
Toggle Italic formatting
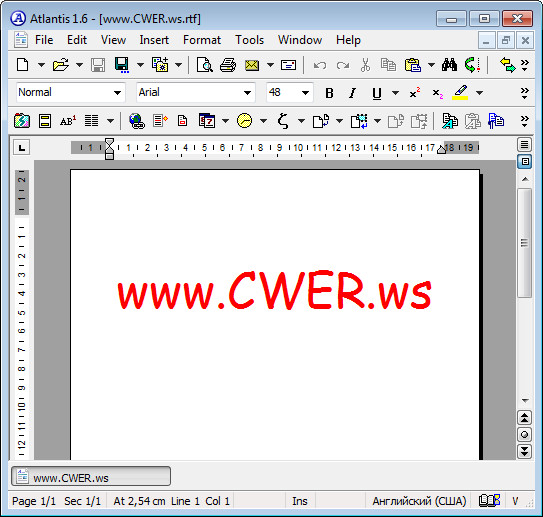353,93
